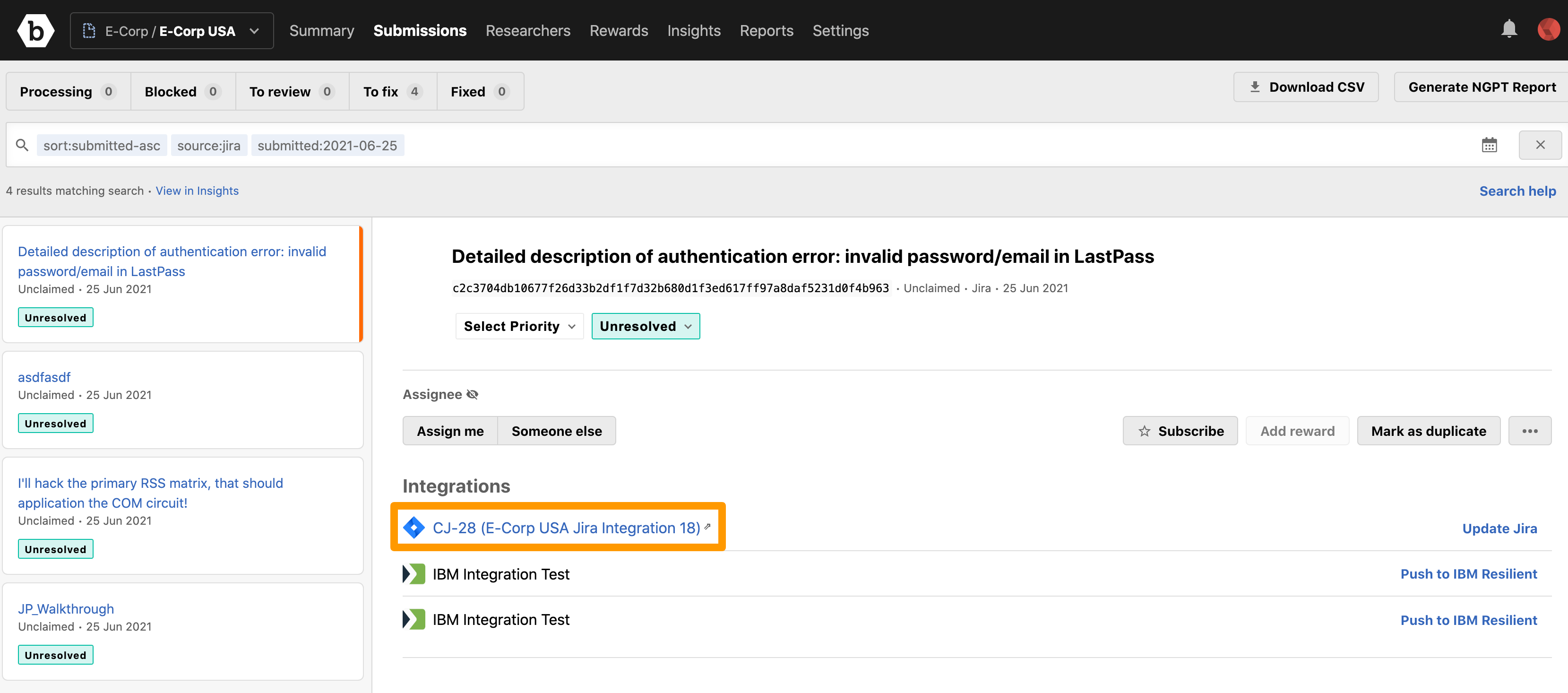
Task: Click the user avatar icon top right
Action: click(x=1548, y=29)
